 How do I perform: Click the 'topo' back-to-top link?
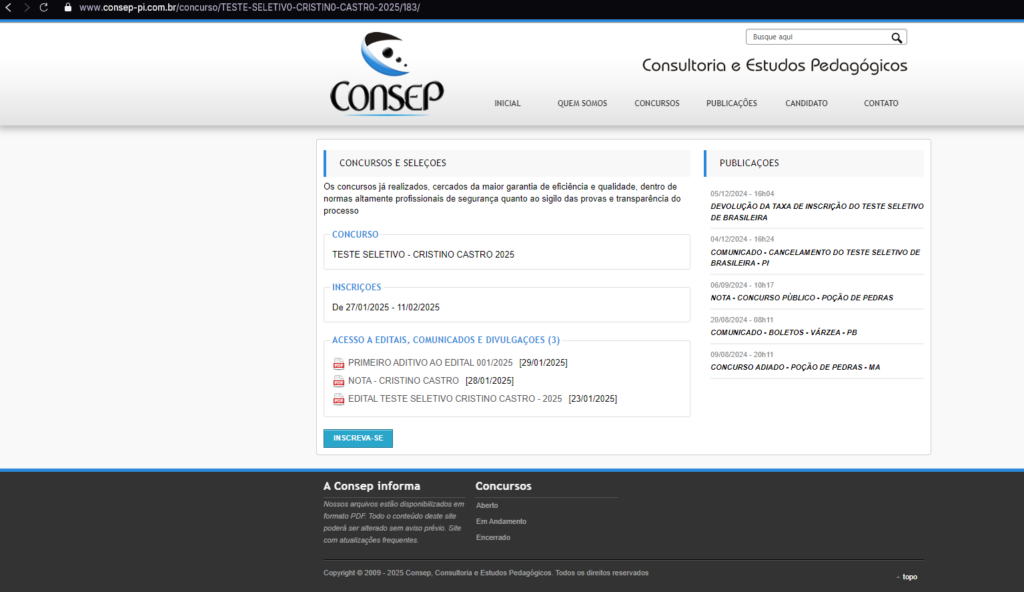click(910, 577)
